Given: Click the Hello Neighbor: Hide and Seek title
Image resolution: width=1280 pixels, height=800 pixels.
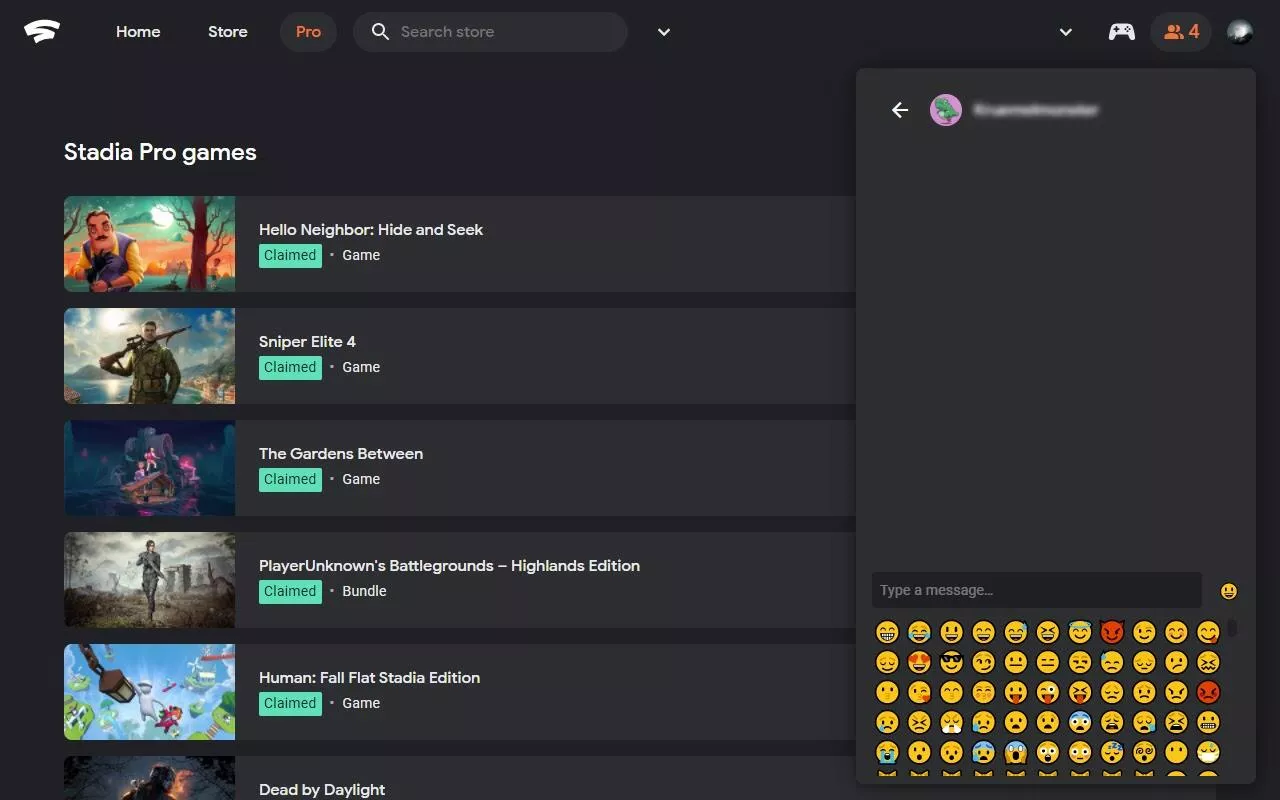Looking at the screenshot, I should (371, 230).
